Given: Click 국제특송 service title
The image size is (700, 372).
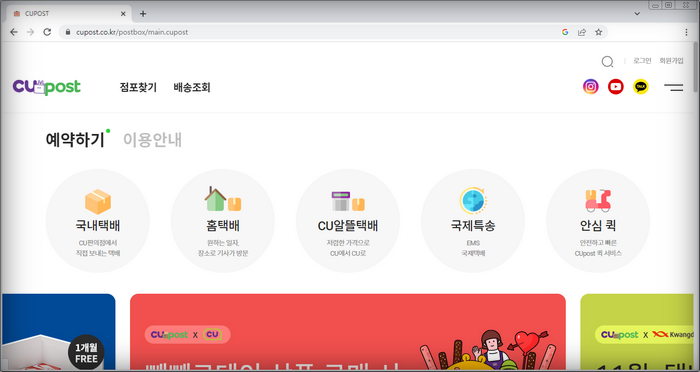Looking at the screenshot, I should coord(473,226).
